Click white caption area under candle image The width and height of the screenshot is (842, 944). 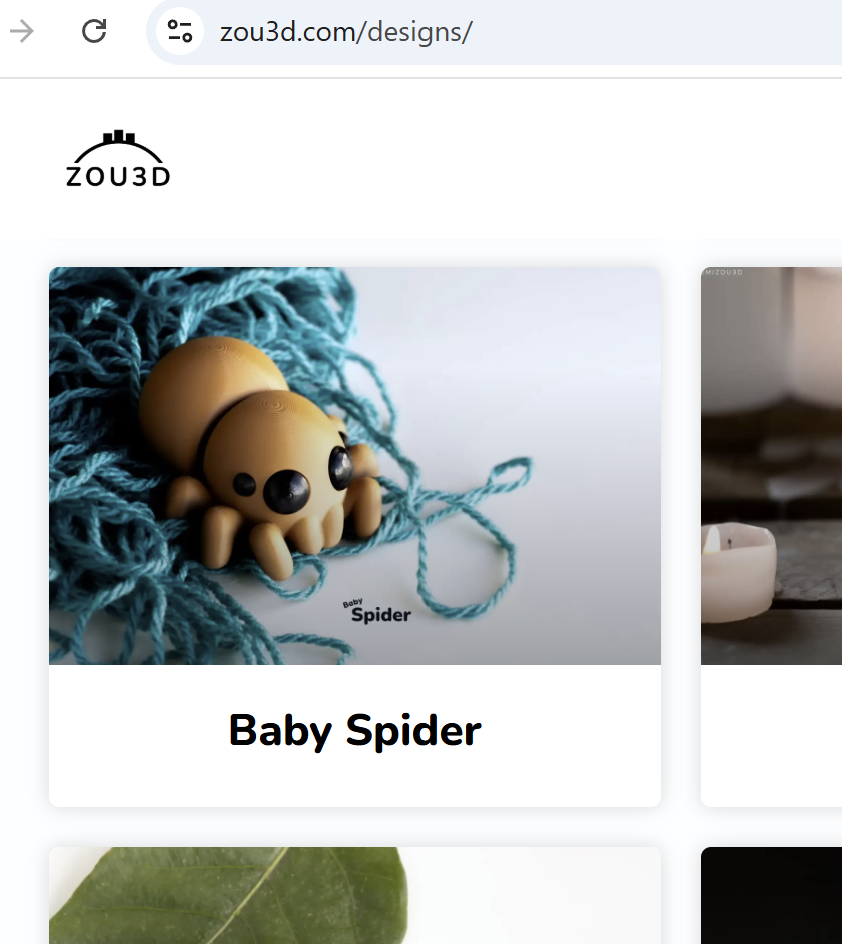point(771,735)
